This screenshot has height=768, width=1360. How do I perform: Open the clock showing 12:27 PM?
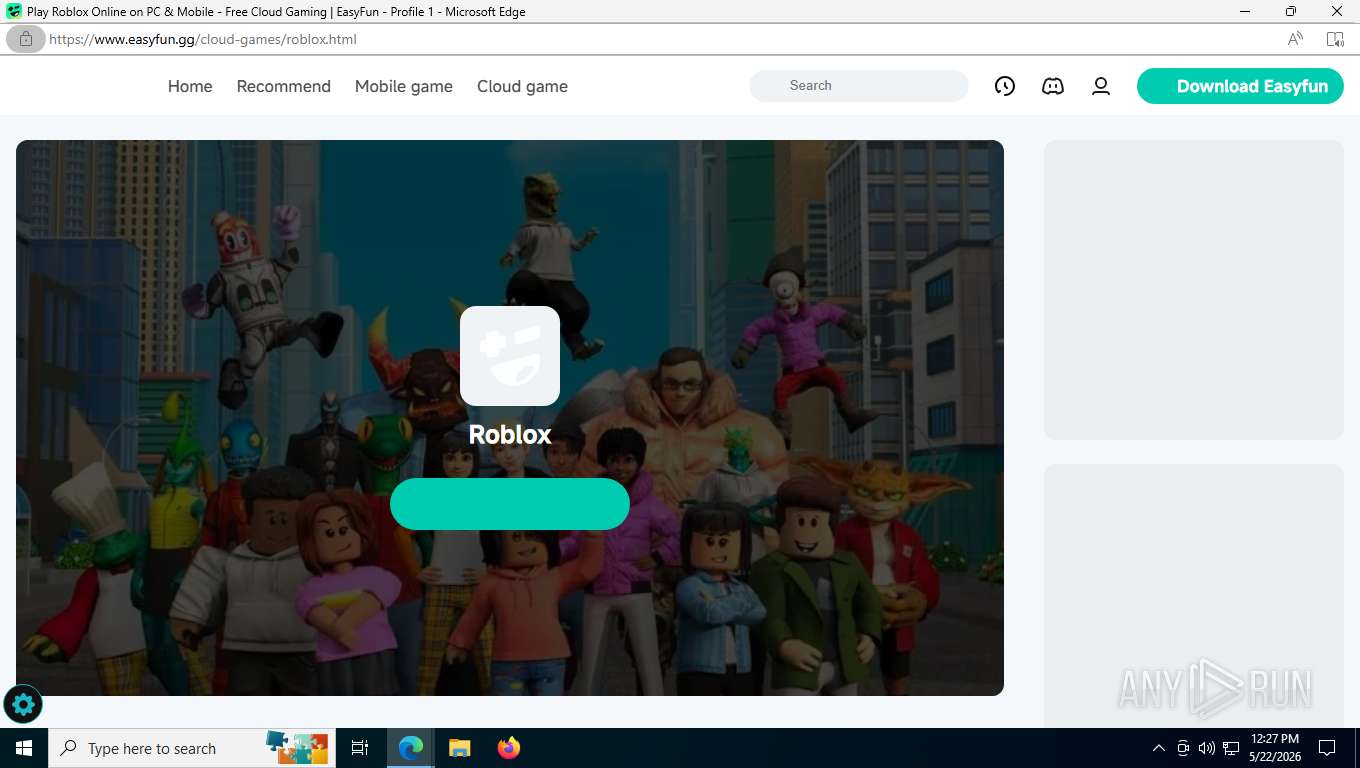[1274, 748]
